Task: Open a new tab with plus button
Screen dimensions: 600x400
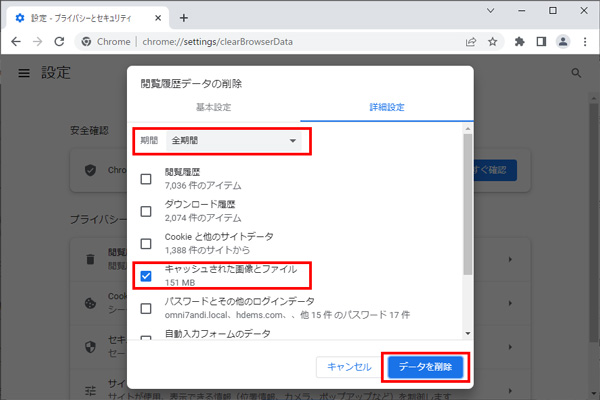Action: (184, 18)
